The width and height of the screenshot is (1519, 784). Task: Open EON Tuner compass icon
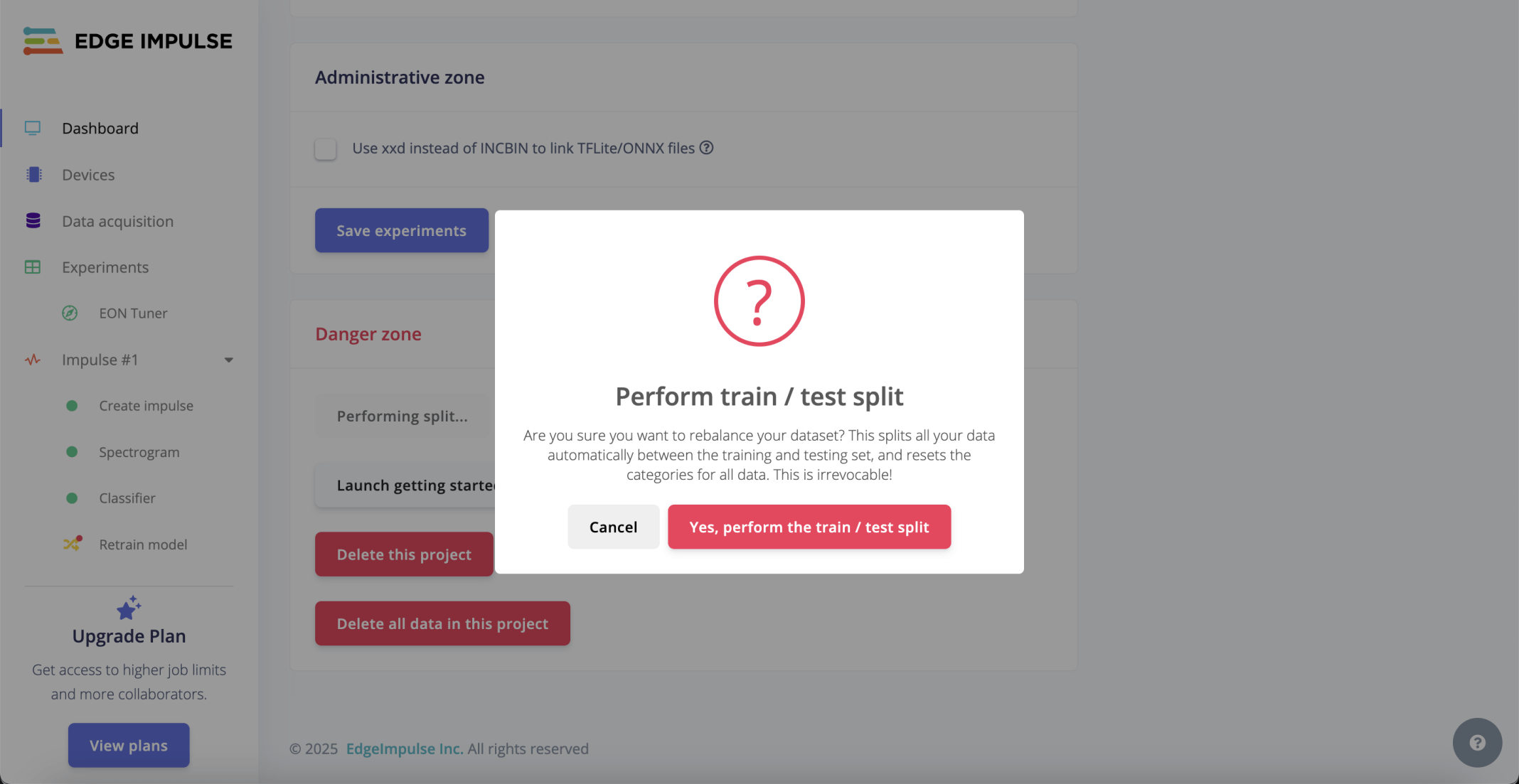coord(70,313)
